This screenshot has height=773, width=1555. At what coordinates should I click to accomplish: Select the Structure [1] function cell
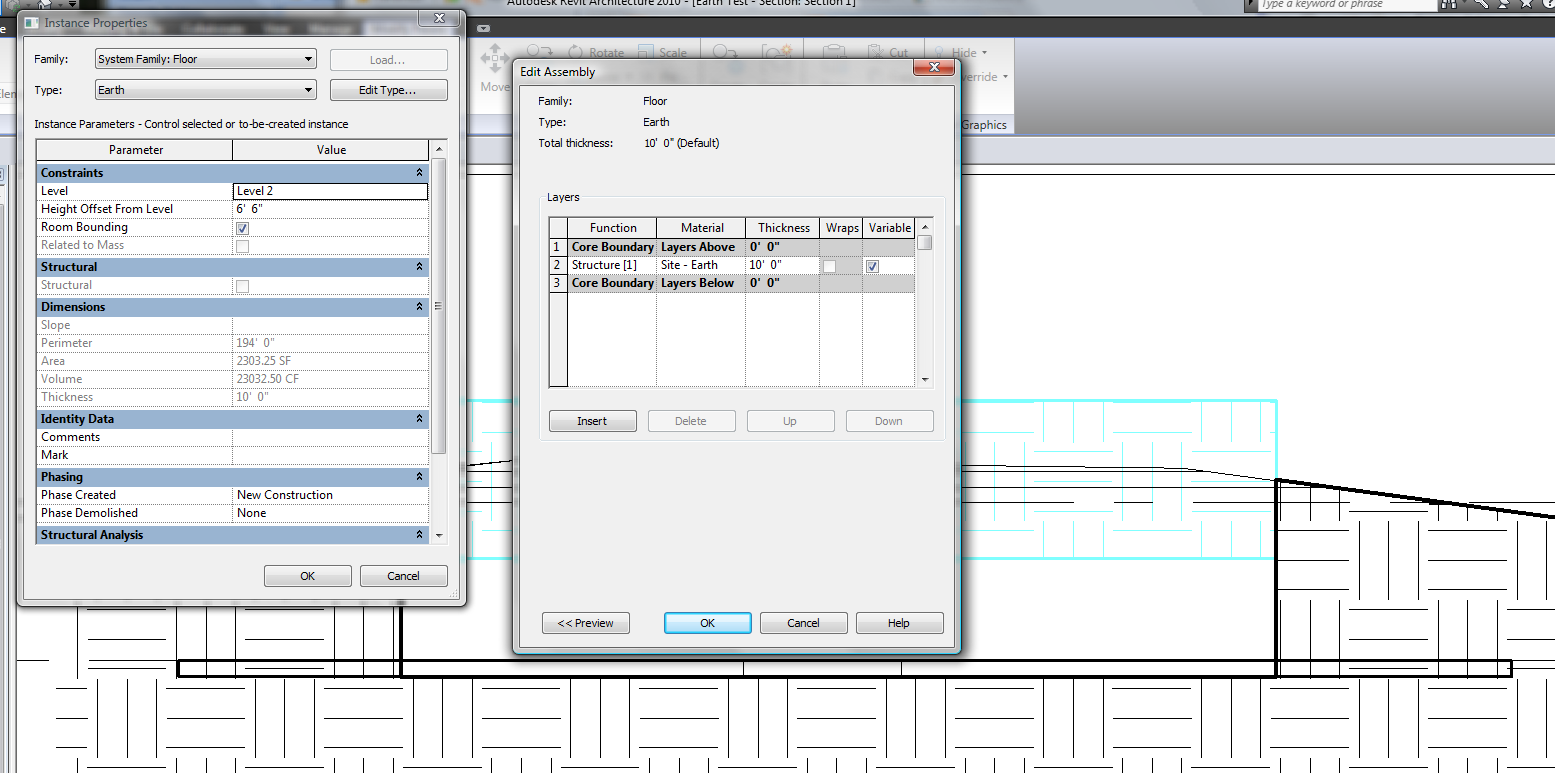pyautogui.click(x=612, y=265)
